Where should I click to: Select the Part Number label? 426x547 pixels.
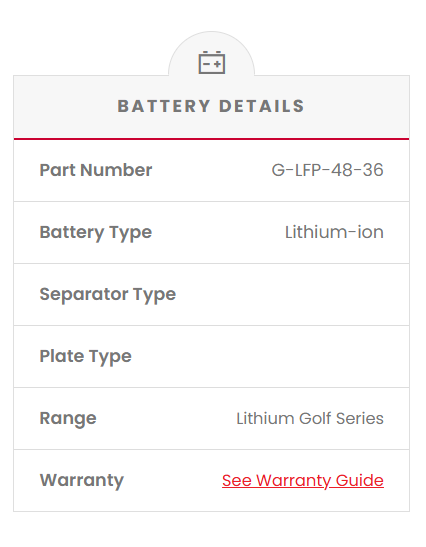coord(96,170)
